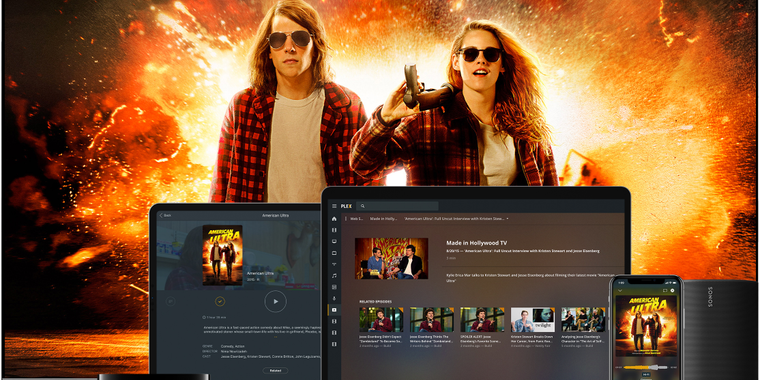Viewport: 760px width, 380px height.
Task: Select the highlighted Web Shows sidebar icon
Action: point(334,309)
